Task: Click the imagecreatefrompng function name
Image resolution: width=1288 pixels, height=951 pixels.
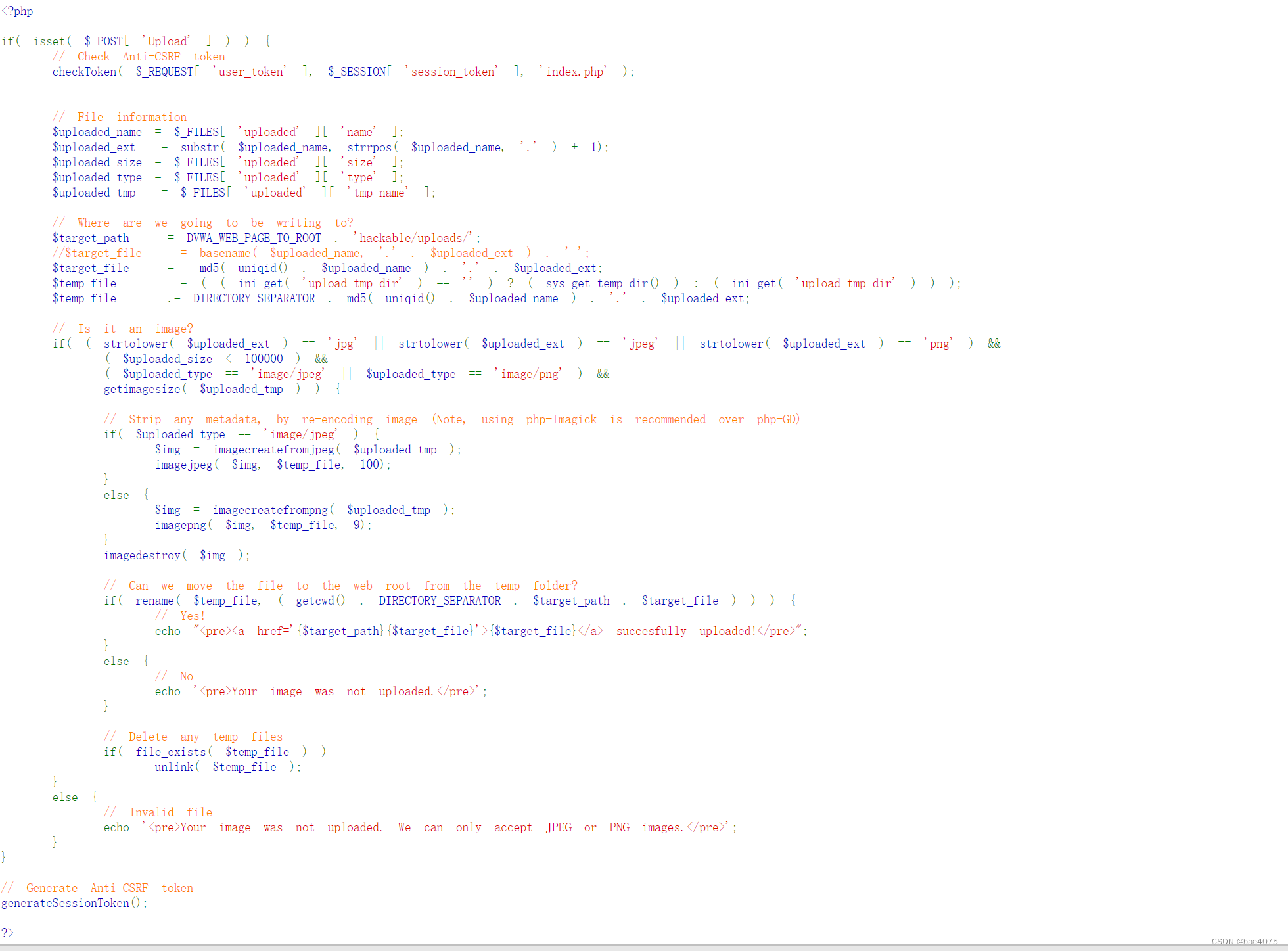Action: pos(270,510)
